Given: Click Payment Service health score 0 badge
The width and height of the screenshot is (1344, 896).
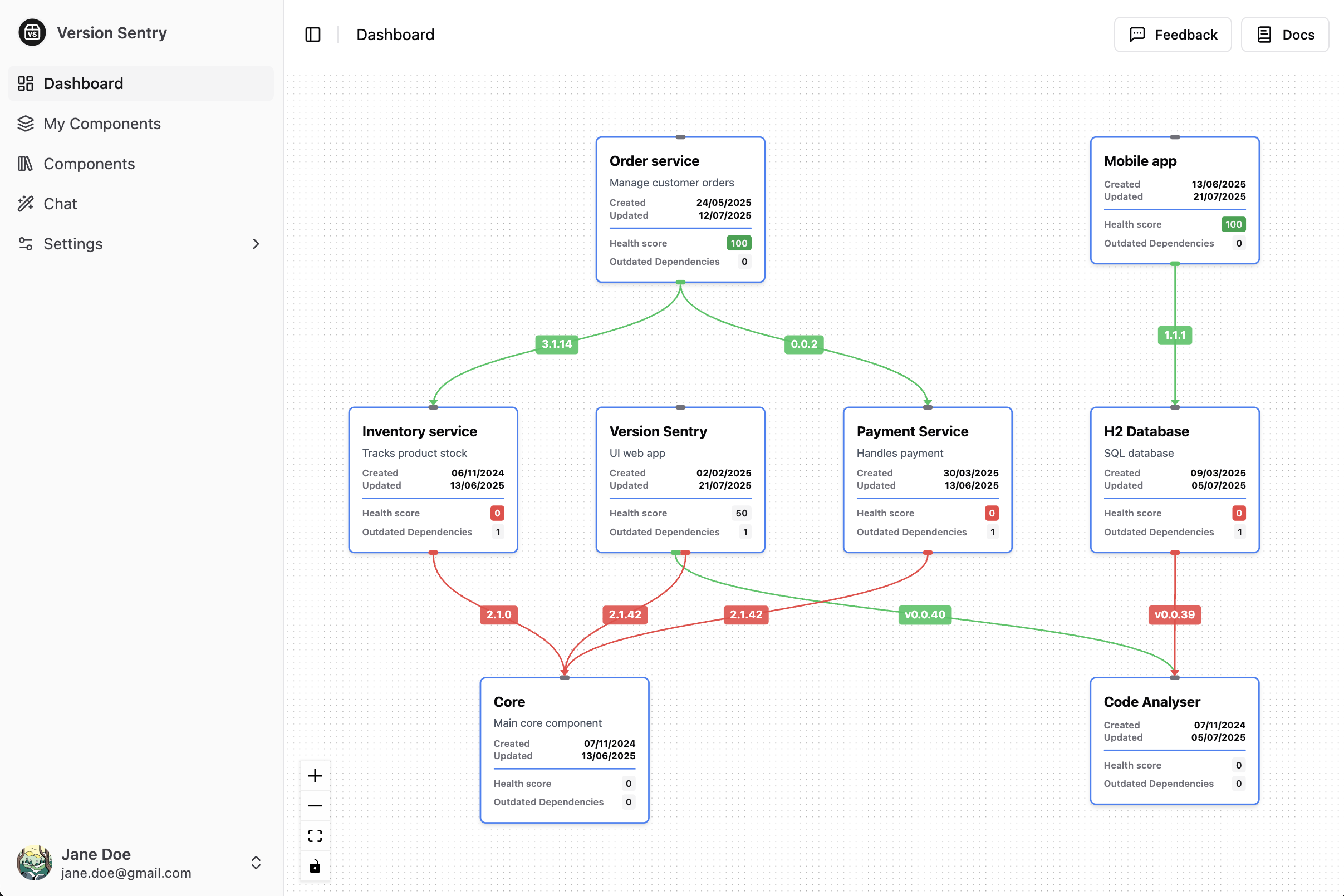Looking at the screenshot, I should click(x=991, y=513).
